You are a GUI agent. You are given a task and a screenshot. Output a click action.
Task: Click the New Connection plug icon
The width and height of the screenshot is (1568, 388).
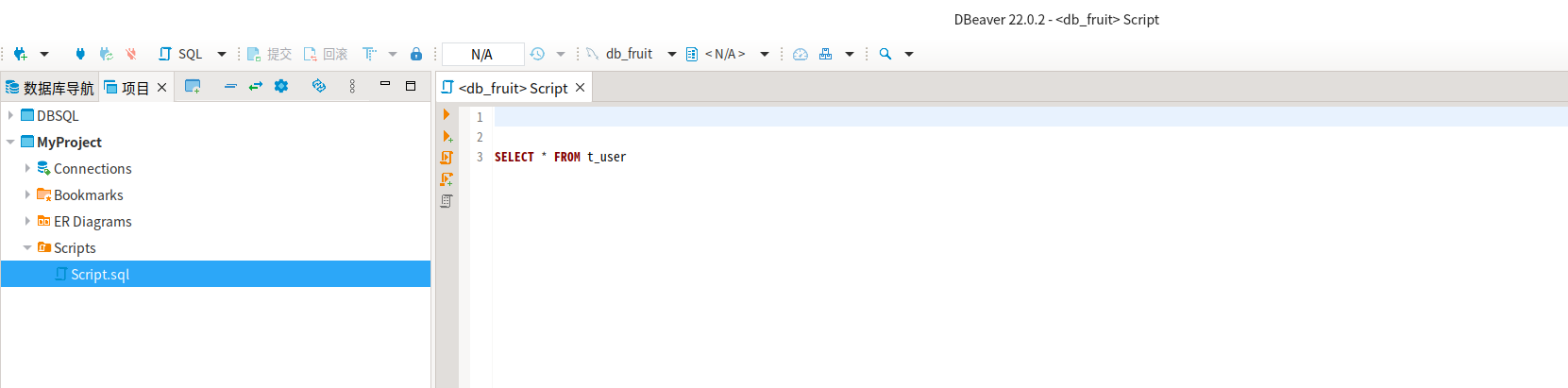click(x=20, y=54)
